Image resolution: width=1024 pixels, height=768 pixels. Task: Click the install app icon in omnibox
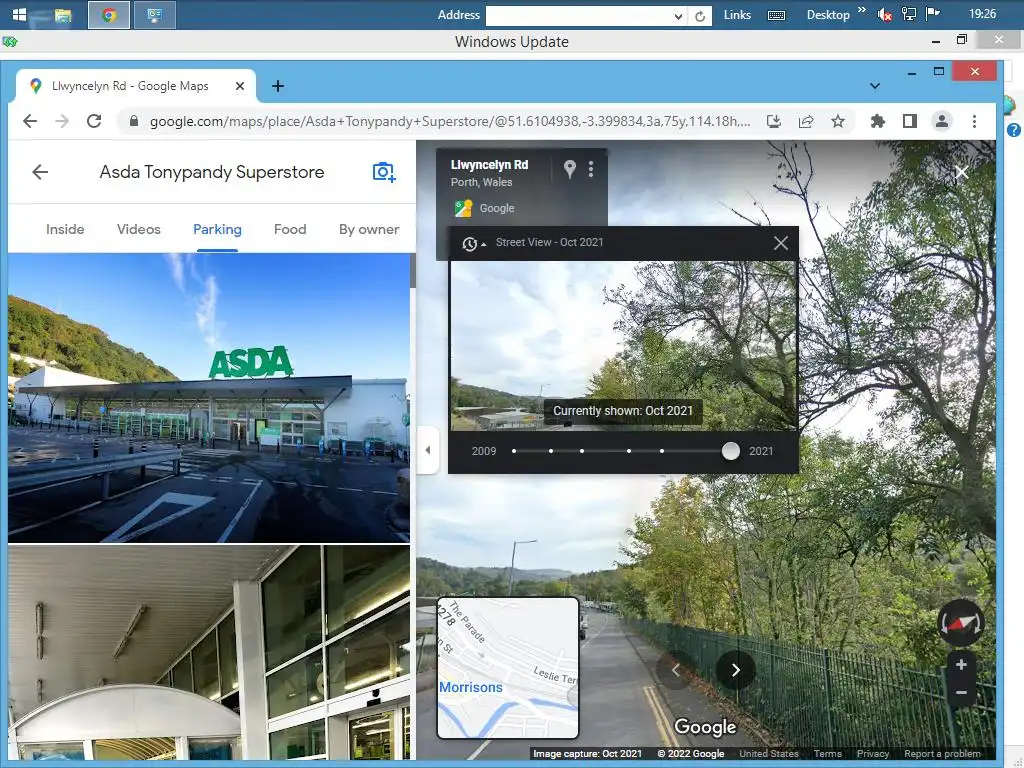pos(774,121)
